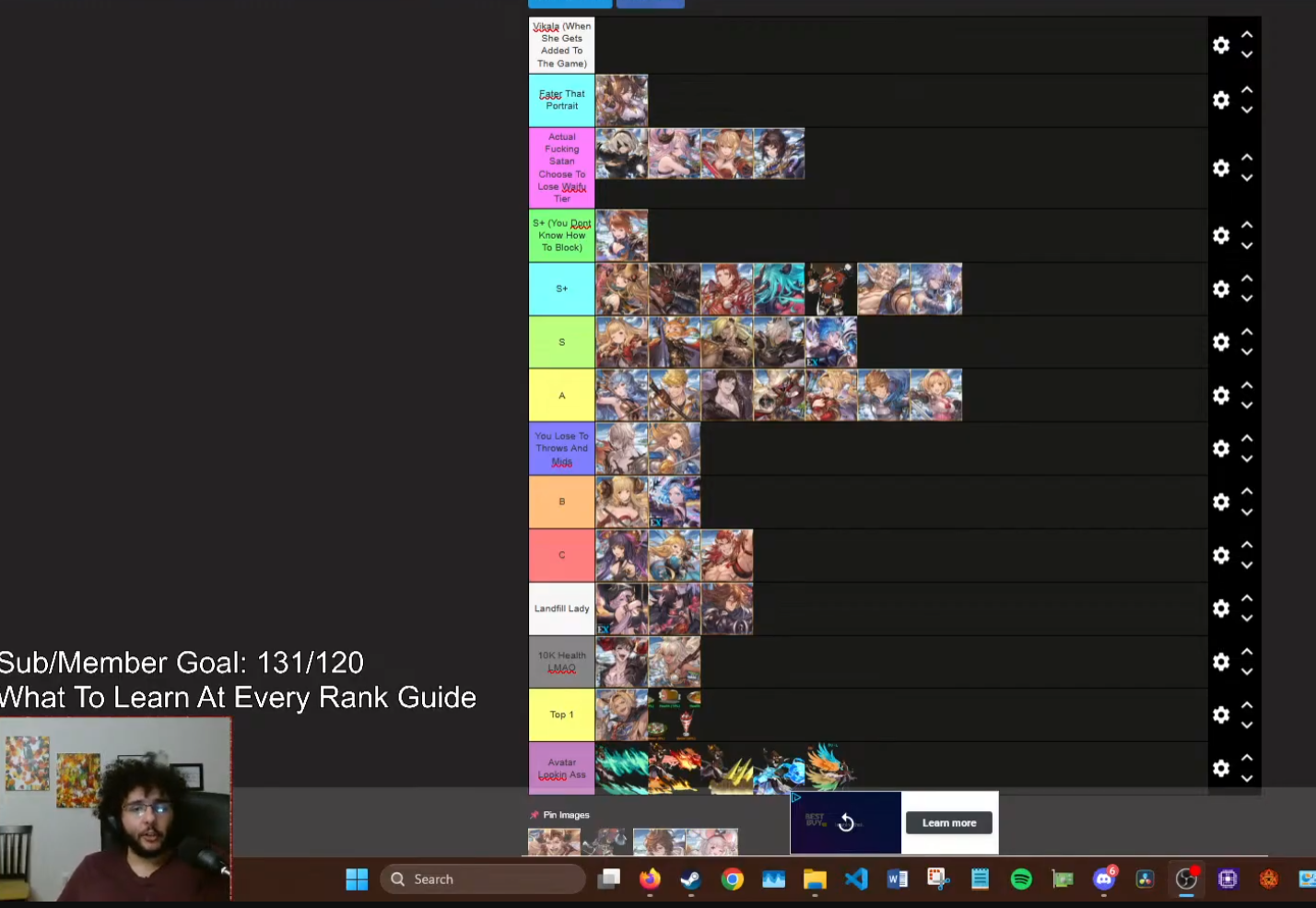Open settings gear for the 10K Health LMAO row
The height and width of the screenshot is (908, 1316).
(1221, 662)
